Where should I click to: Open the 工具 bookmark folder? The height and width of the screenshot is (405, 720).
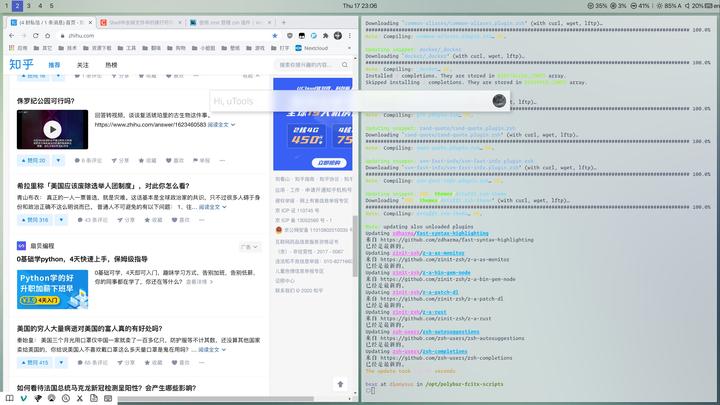127,48
